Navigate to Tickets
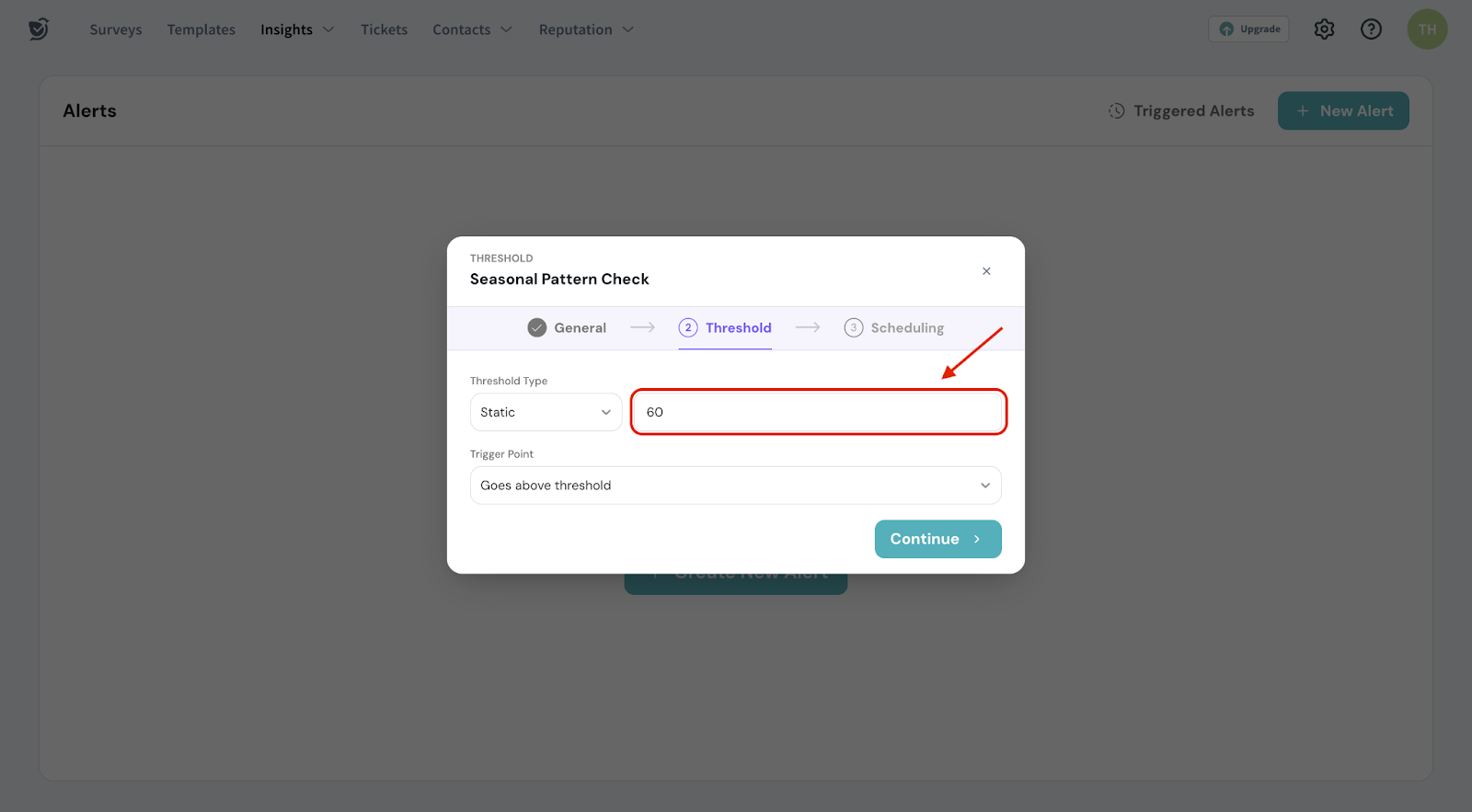The width and height of the screenshot is (1472, 812). point(384,29)
